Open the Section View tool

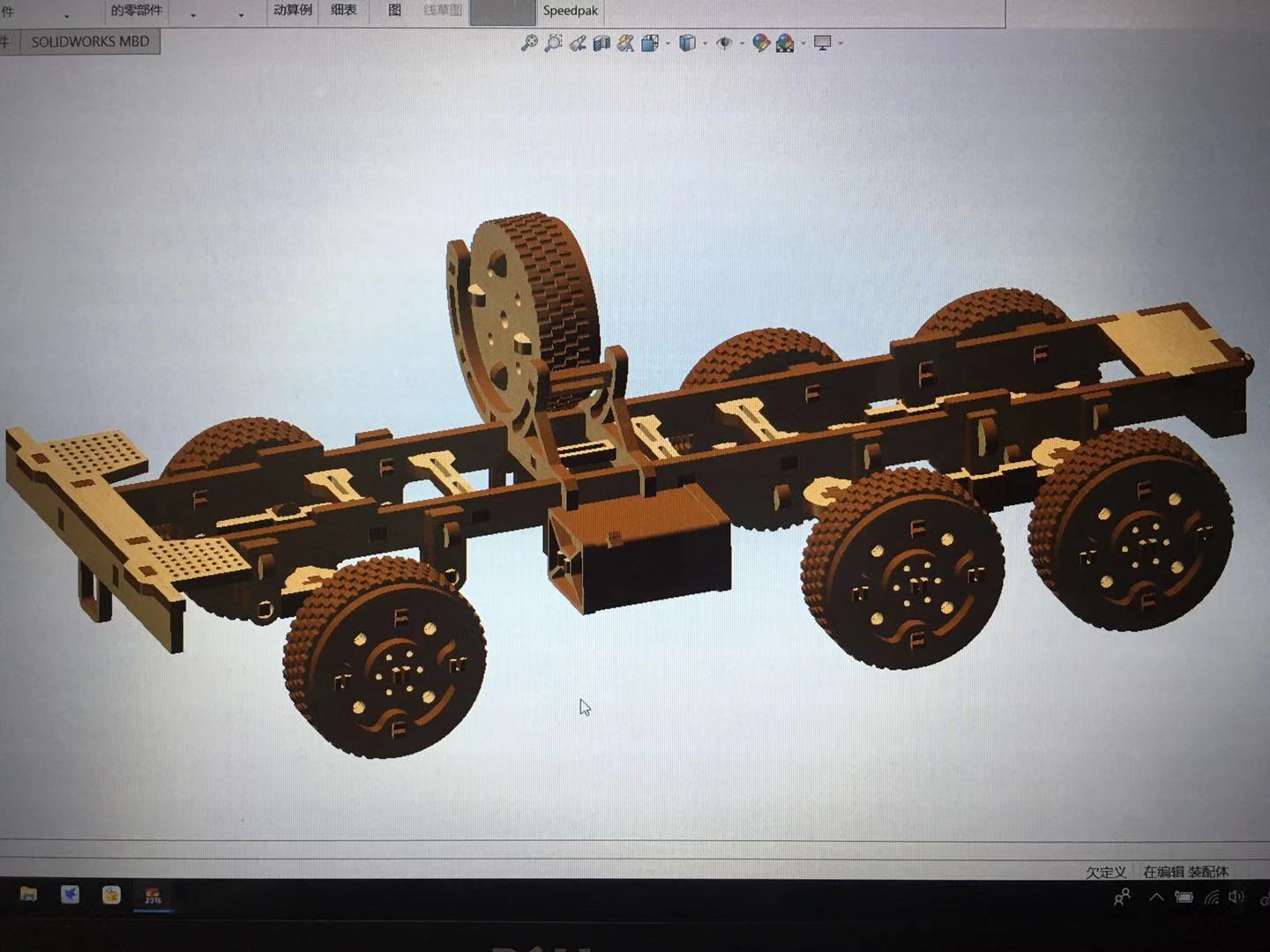point(601,42)
